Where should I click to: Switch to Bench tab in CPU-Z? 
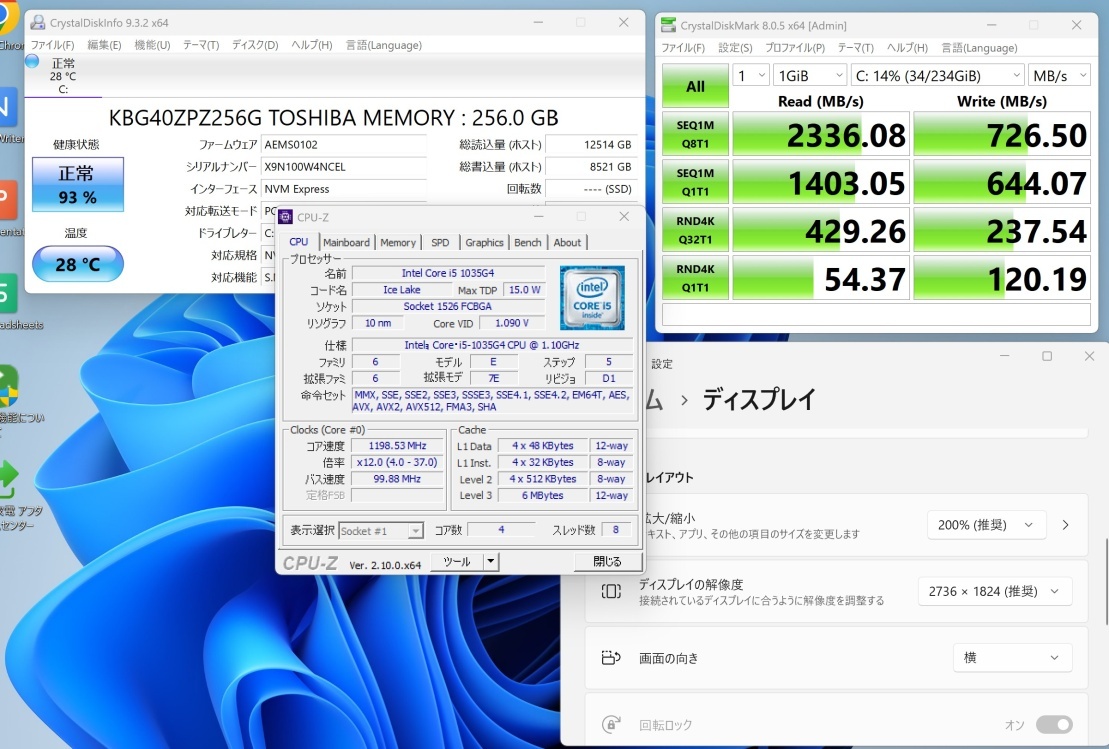pyautogui.click(x=528, y=243)
